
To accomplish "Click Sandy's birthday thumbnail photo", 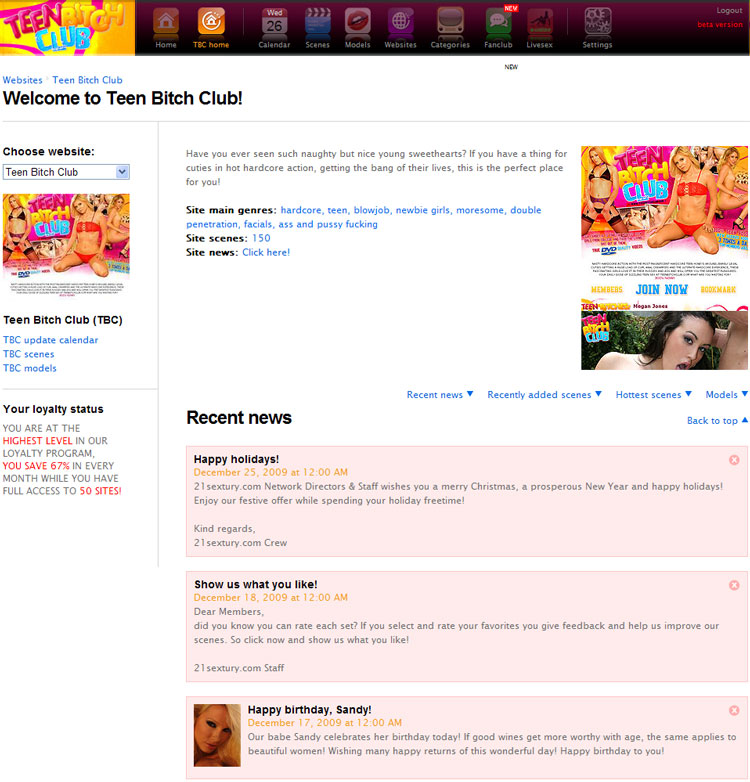I will (217, 735).
